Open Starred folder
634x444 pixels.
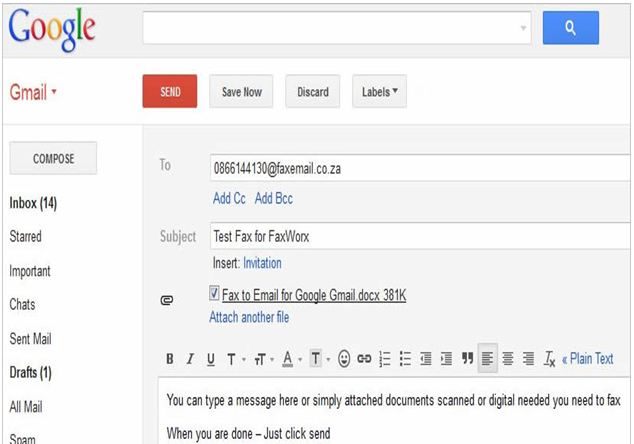[x=25, y=236]
